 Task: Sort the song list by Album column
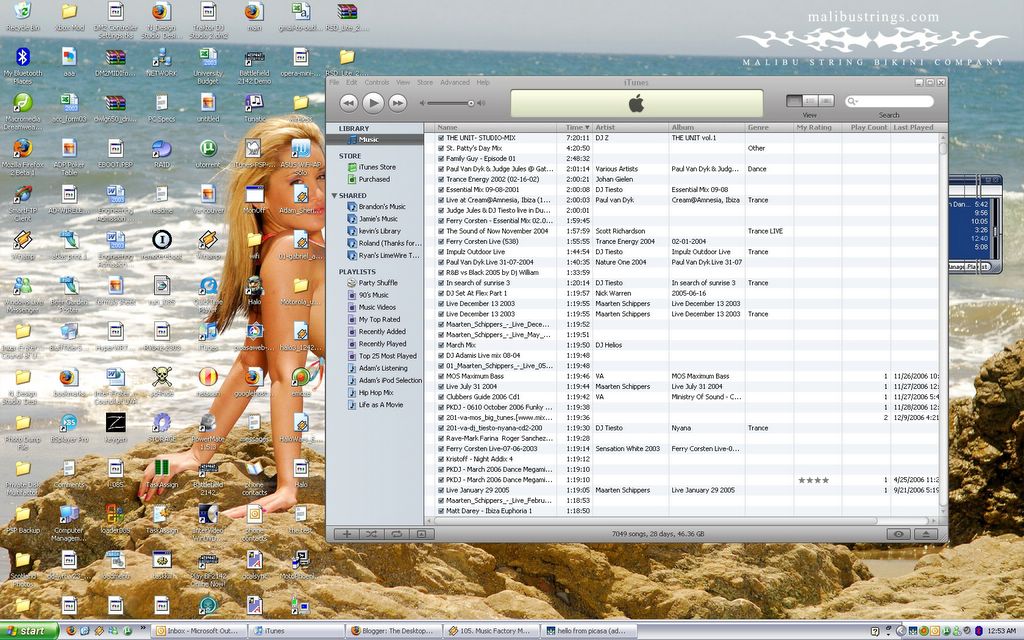click(x=707, y=127)
